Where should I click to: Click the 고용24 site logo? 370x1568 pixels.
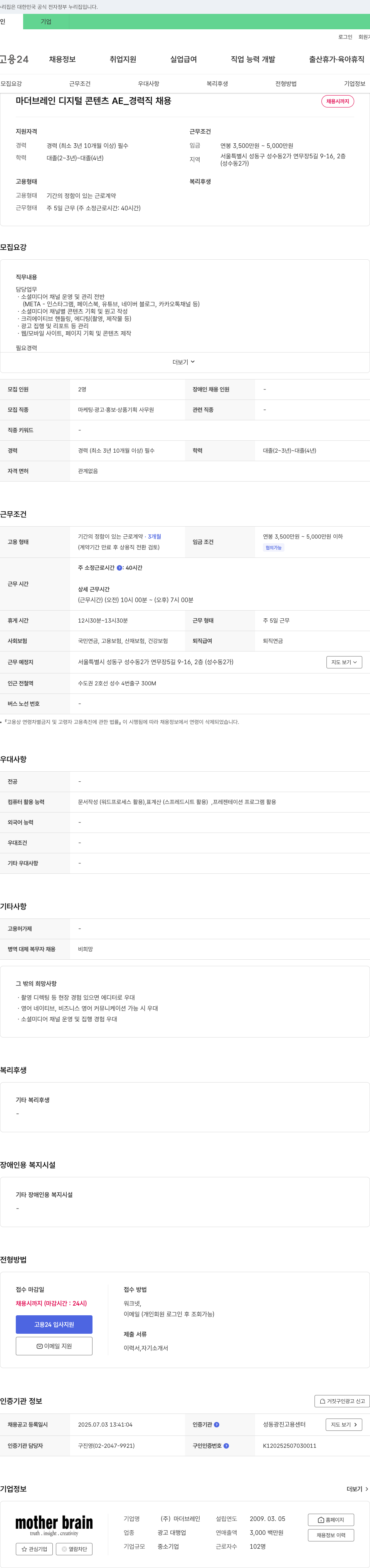coord(14,59)
